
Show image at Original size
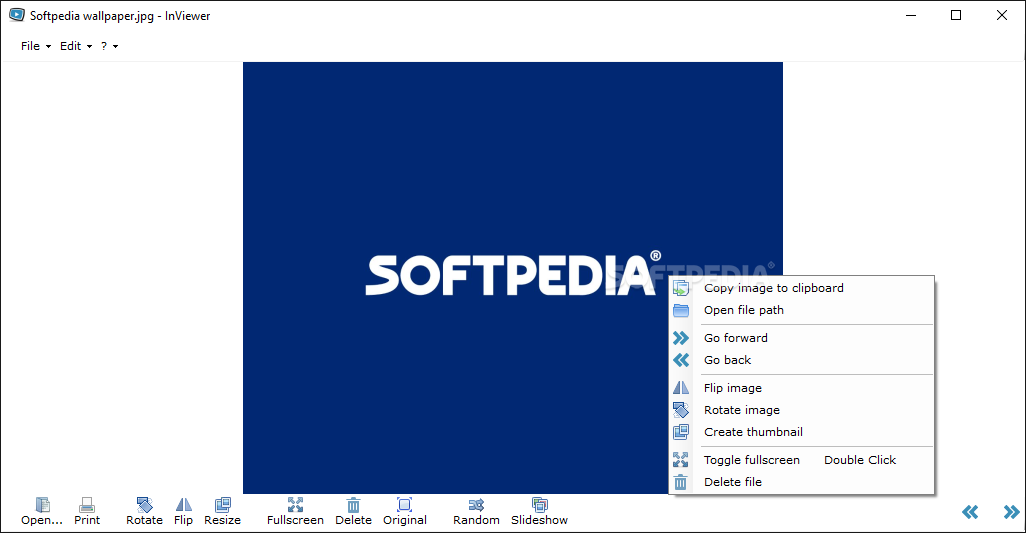click(404, 511)
